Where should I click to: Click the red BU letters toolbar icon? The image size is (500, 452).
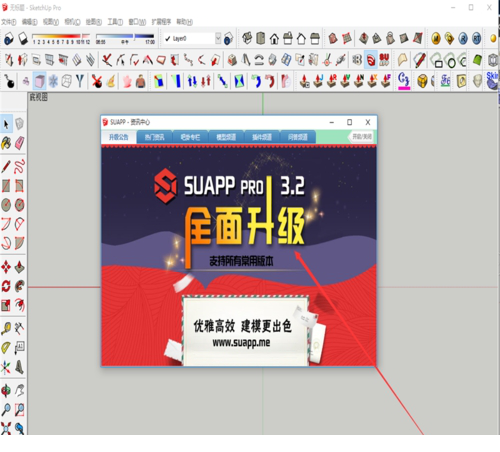coord(384,60)
